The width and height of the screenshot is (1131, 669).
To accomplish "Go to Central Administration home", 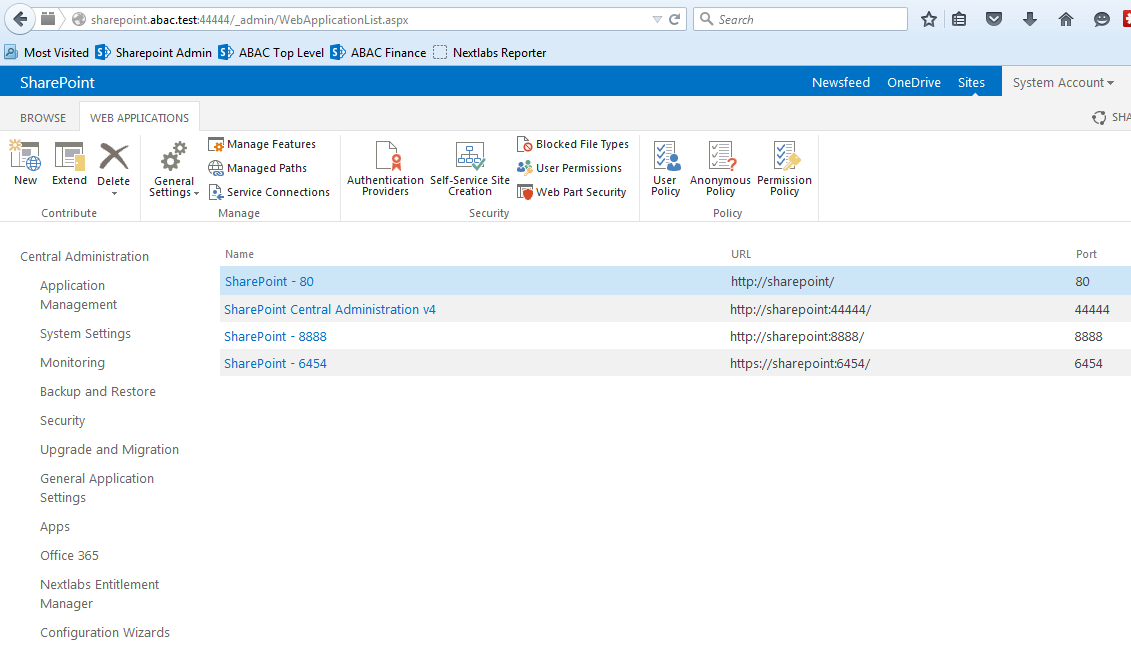I will (84, 256).
